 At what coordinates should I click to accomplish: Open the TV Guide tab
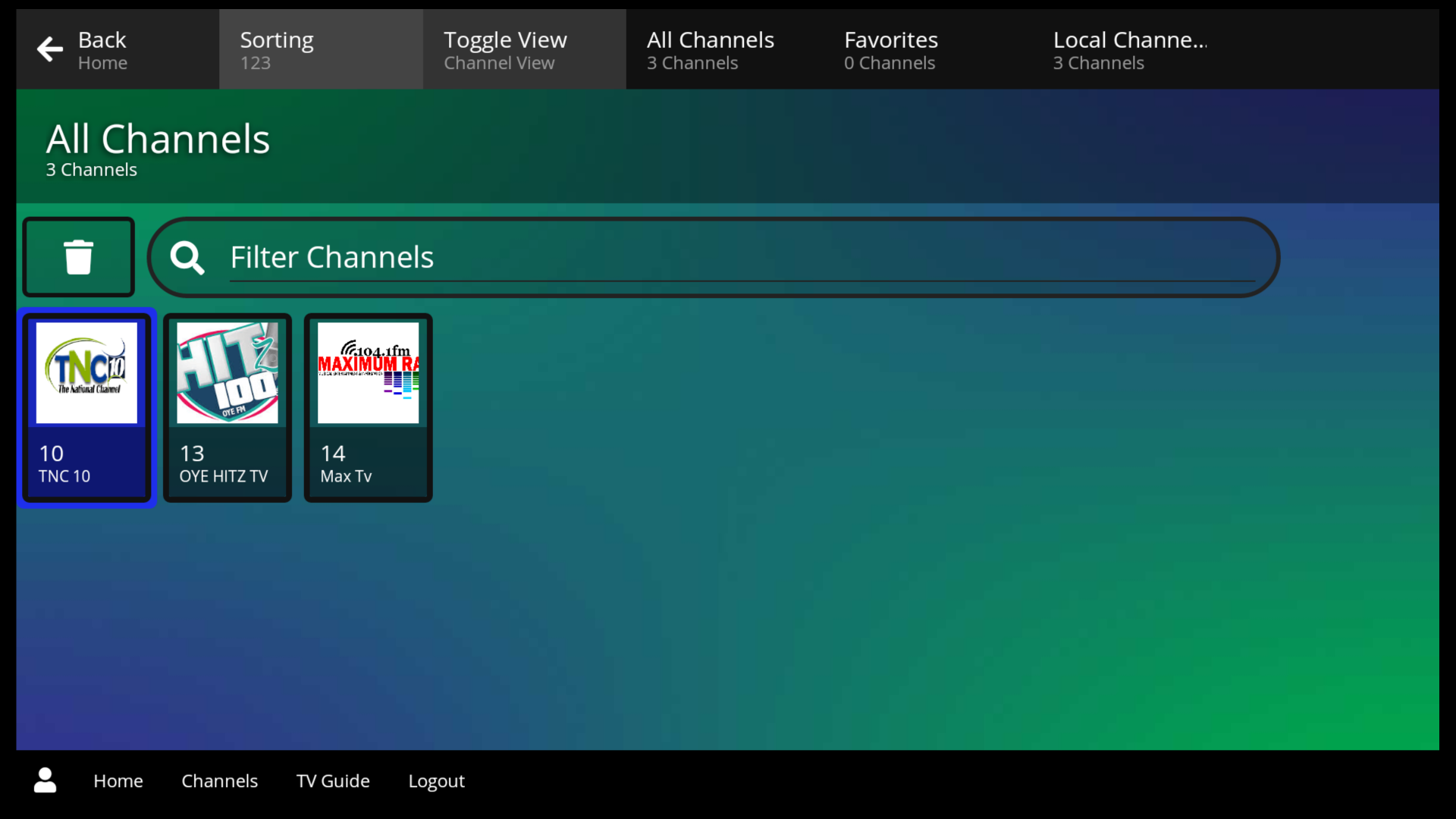(x=333, y=780)
